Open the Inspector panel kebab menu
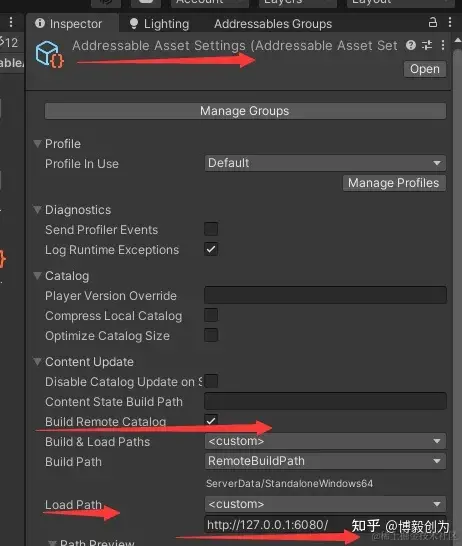This screenshot has width=462, height=546. [450, 22]
